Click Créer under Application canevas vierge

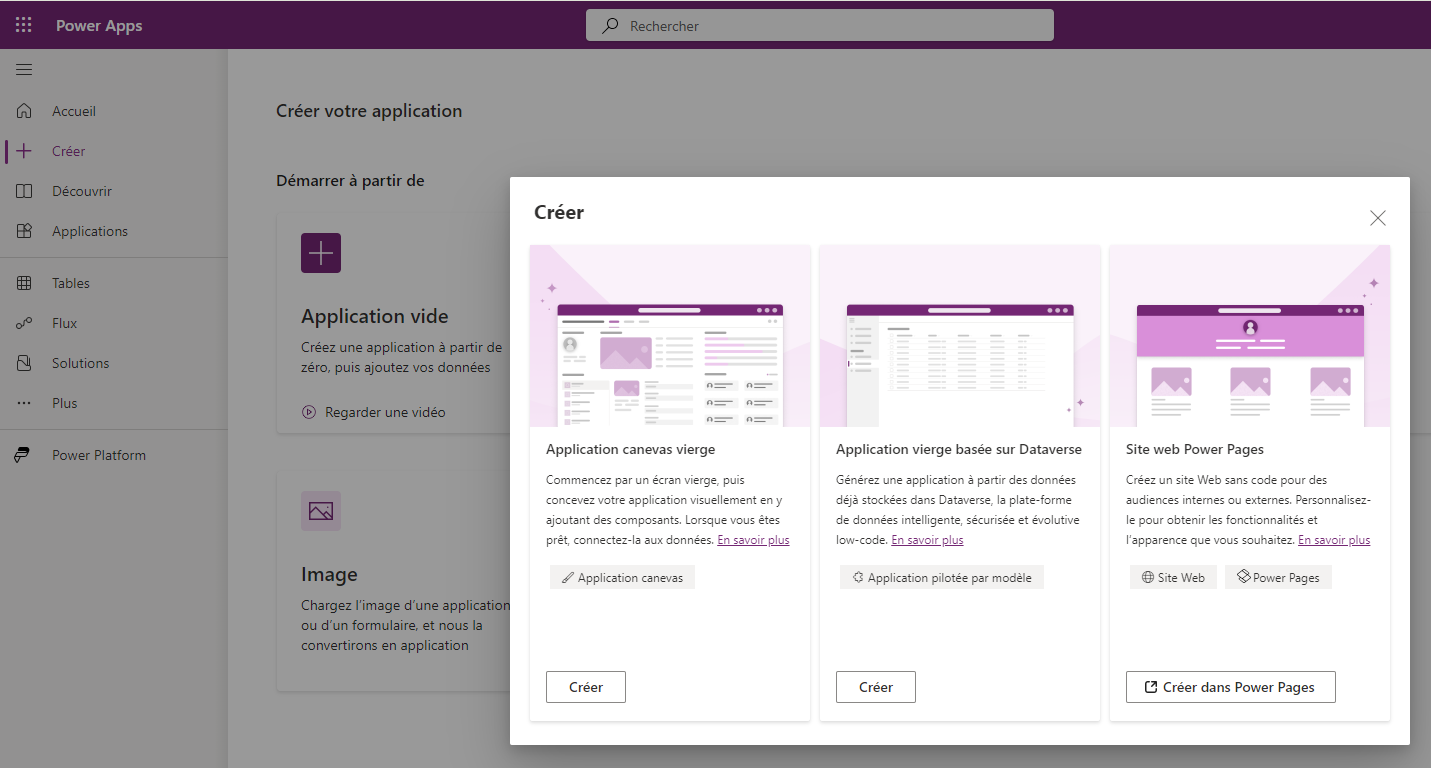(x=585, y=686)
